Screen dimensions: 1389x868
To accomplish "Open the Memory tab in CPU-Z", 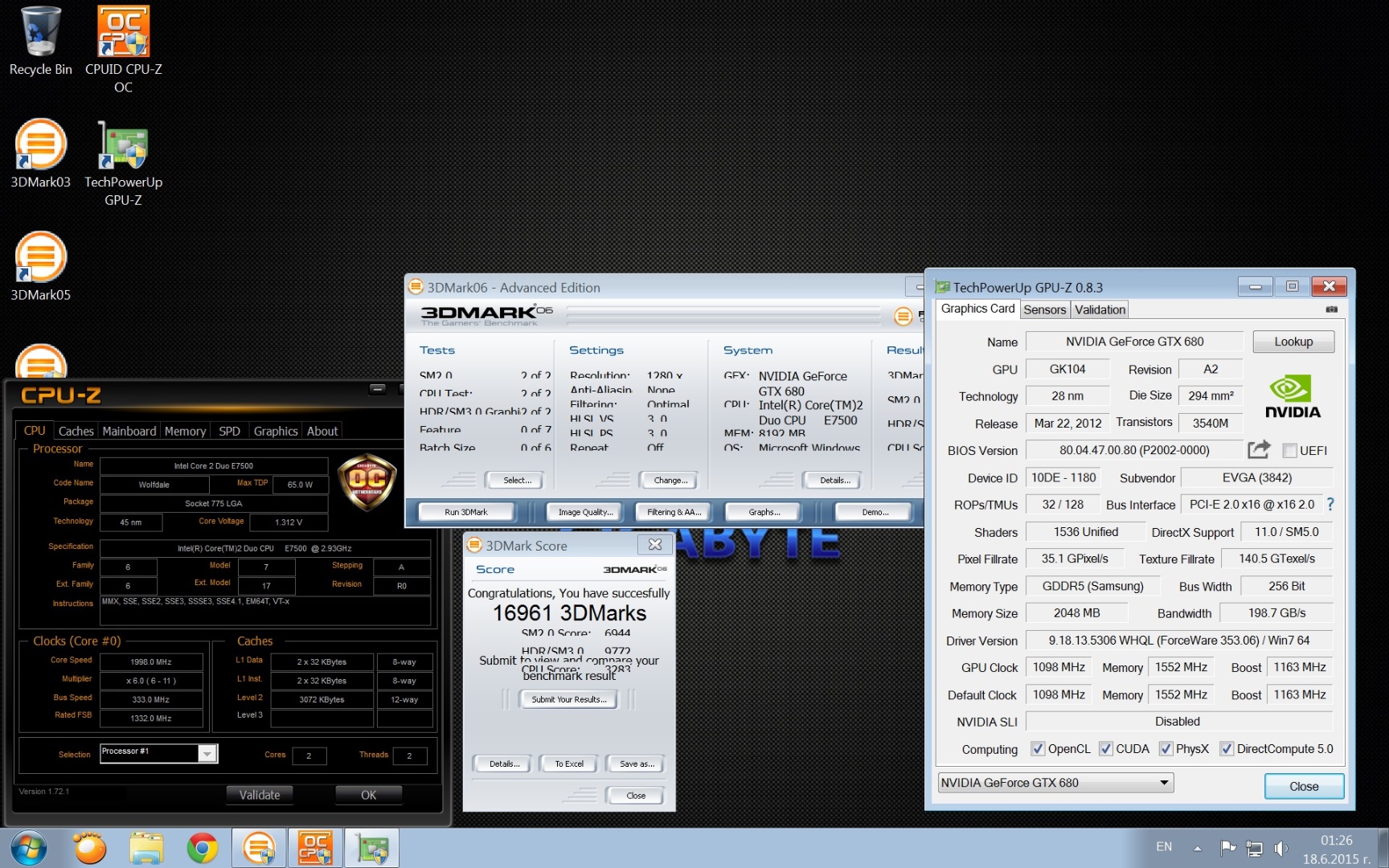I will [x=185, y=431].
